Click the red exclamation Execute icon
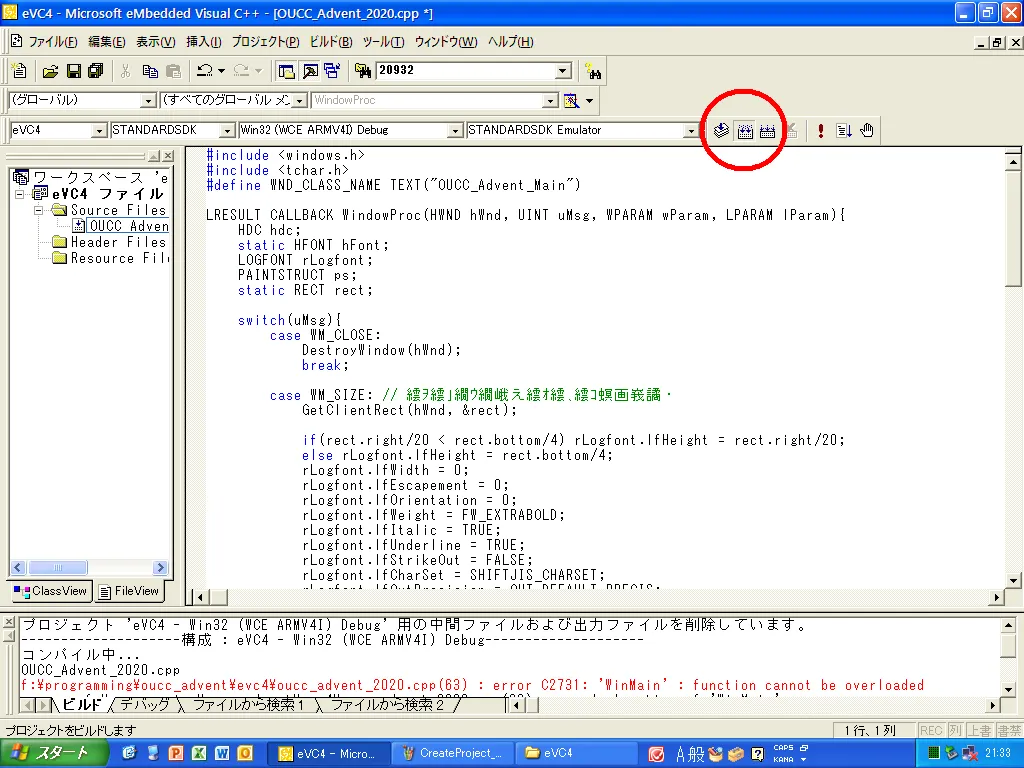 (x=821, y=131)
